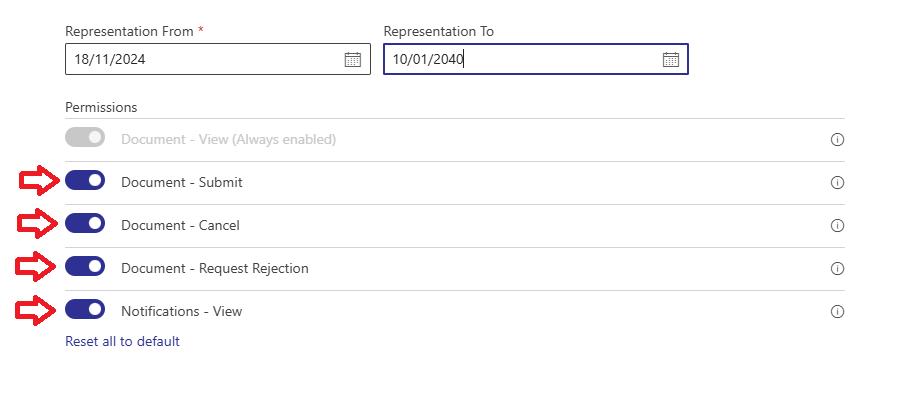906x397 pixels.
Task: Show info for Document - Request Rejection
Action: pyautogui.click(x=837, y=269)
